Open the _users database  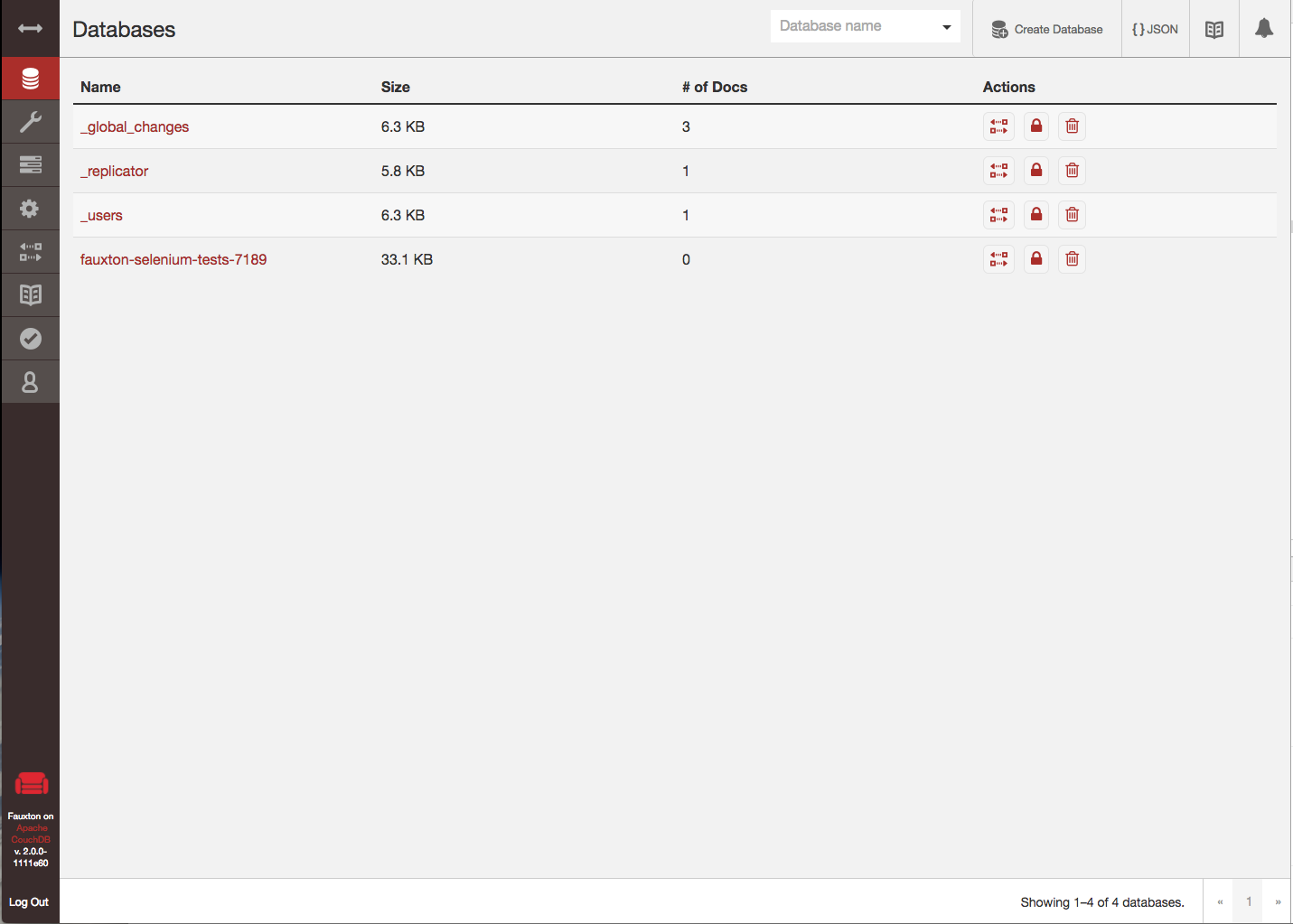101,215
